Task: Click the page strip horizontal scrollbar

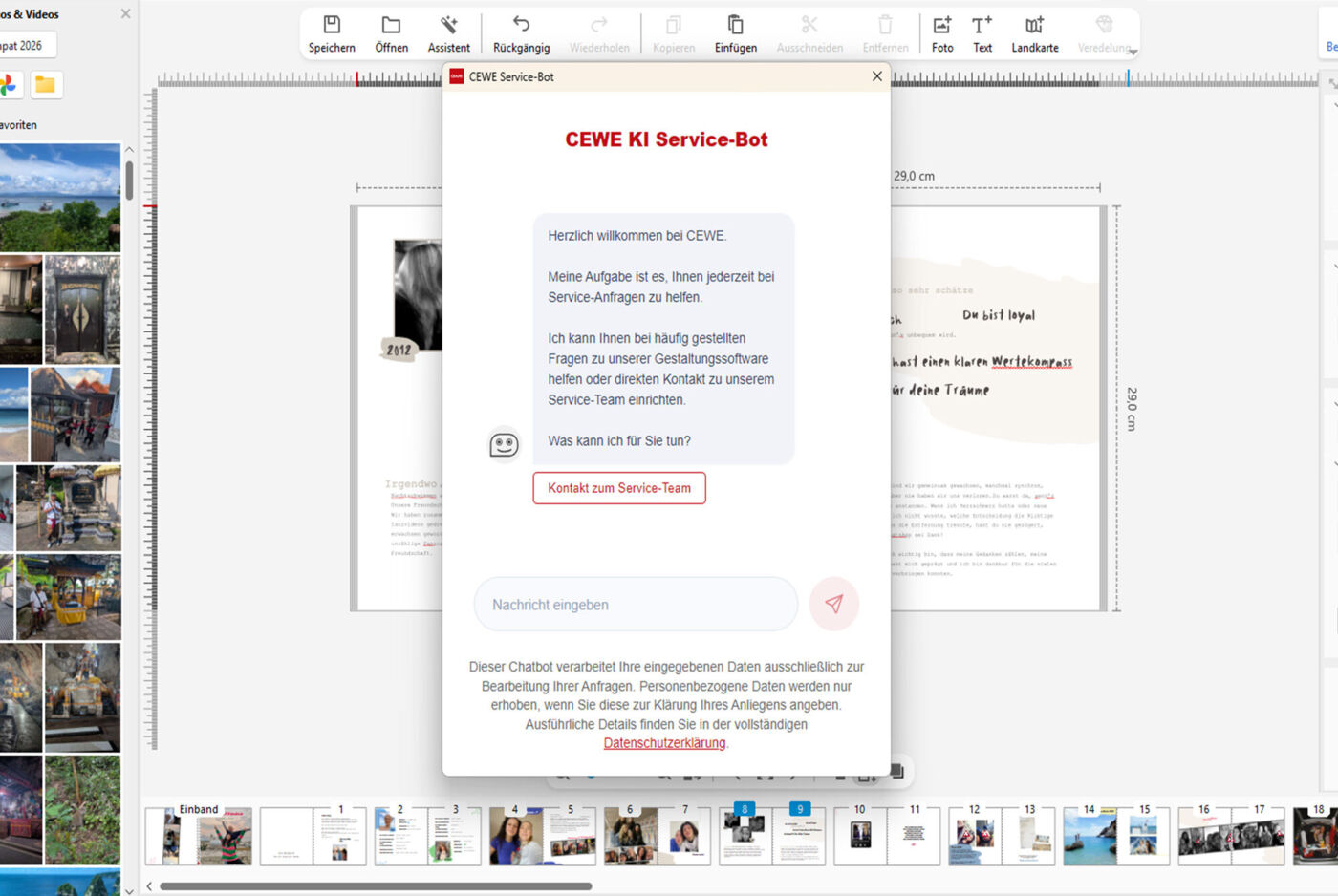Action: pyautogui.click(x=376, y=886)
